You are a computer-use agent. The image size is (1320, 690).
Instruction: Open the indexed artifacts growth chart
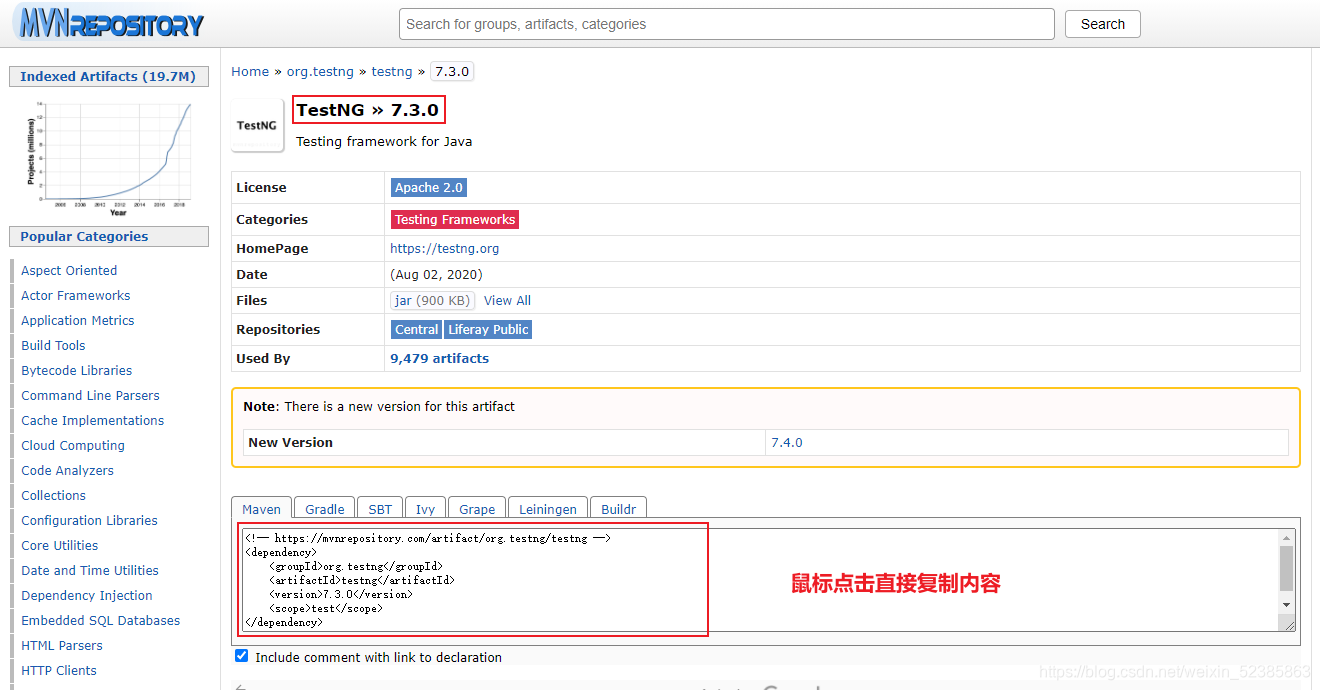click(x=109, y=158)
